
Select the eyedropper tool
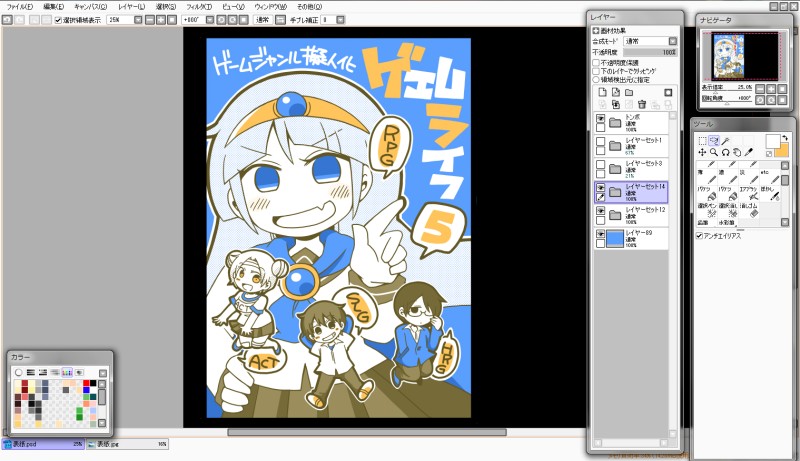(748, 152)
